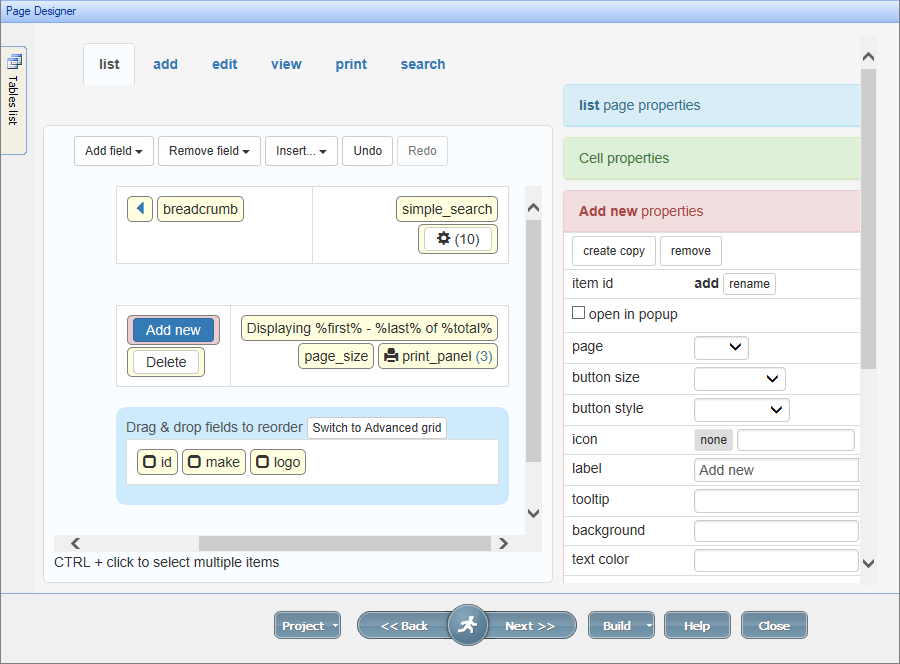Click the print_panel printer icon
The image size is (900, 664).
coord(391,356)
